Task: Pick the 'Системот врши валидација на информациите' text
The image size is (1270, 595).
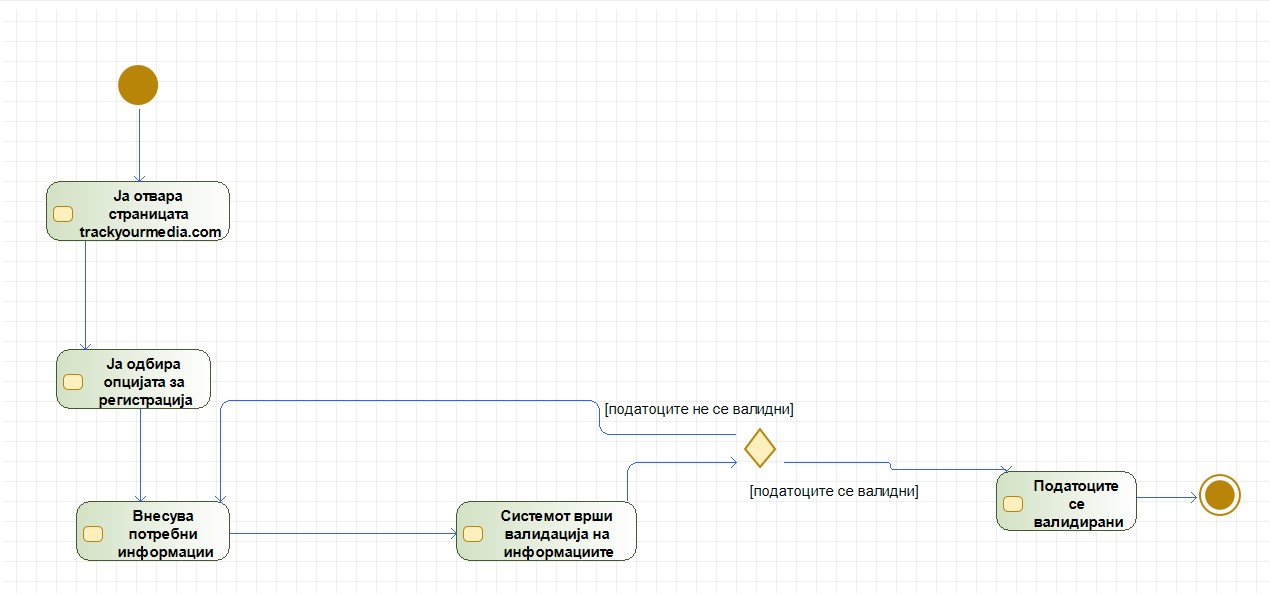Action: pyautogui.click(x=556, y=533)
